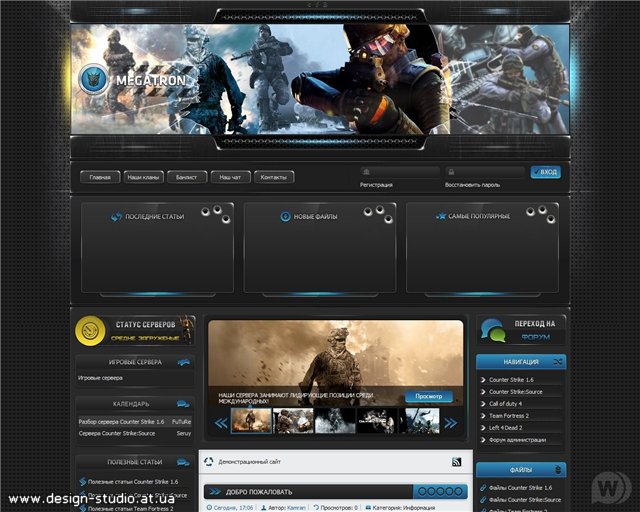The height and width of the screenshot is (512, 640).
Task: Click the star icon beside Самые популярные
Action: click(x=440, y=216)
